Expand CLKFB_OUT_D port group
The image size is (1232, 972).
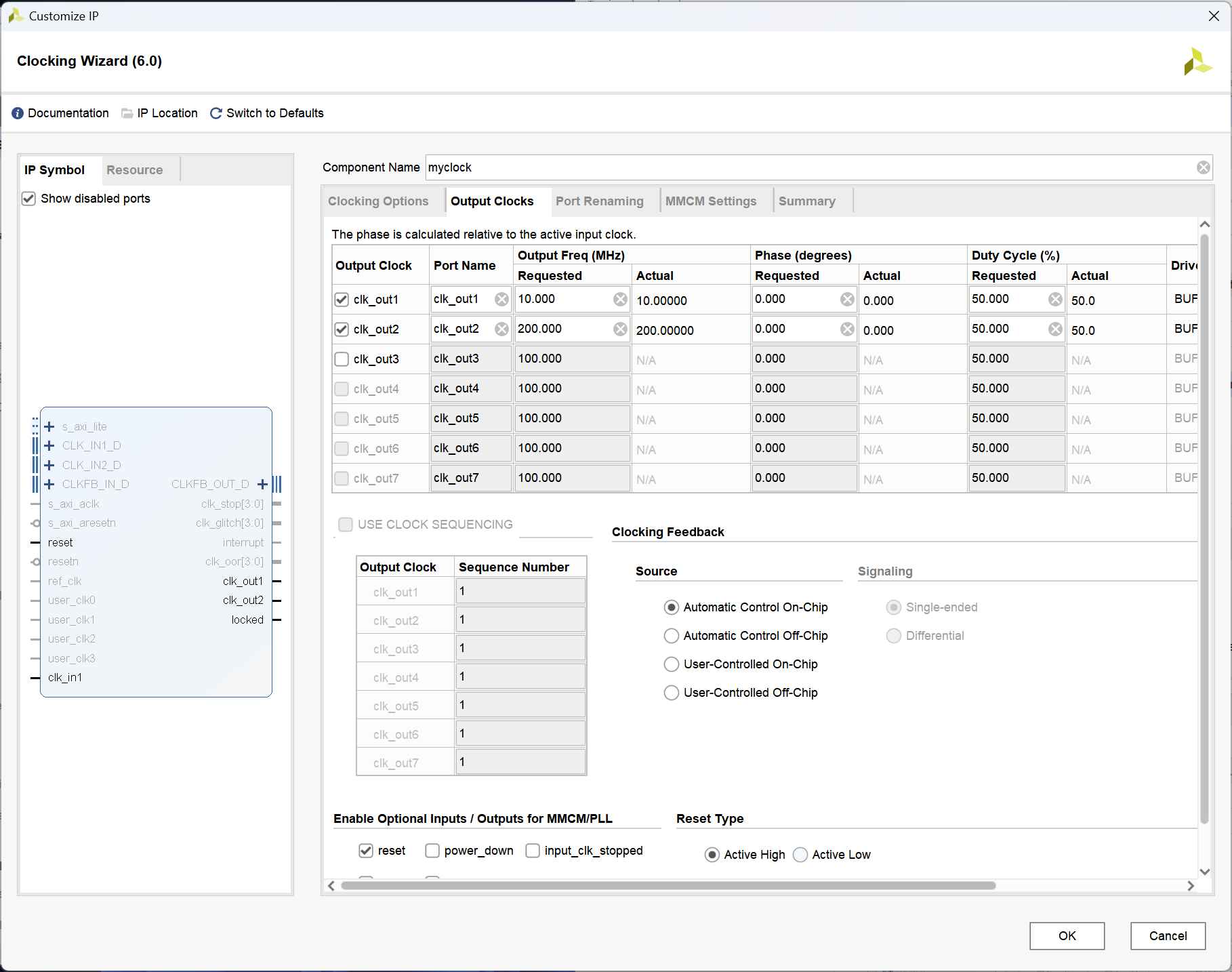coord(262,484)
